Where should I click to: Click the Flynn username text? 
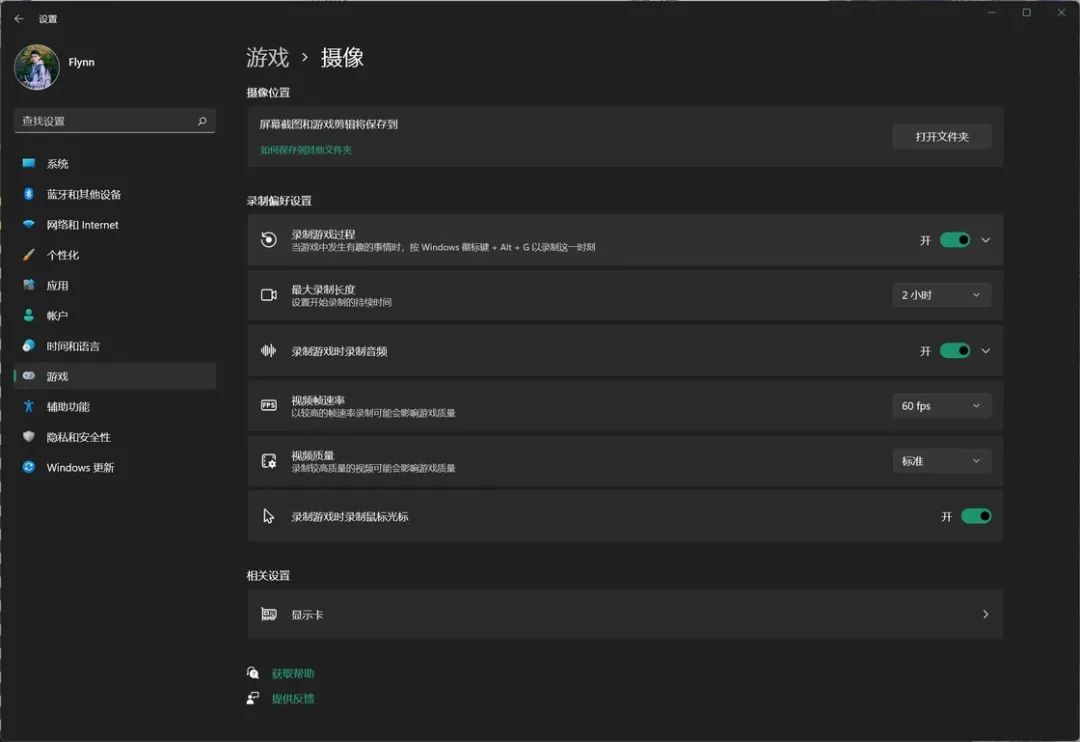coord(81,62)
